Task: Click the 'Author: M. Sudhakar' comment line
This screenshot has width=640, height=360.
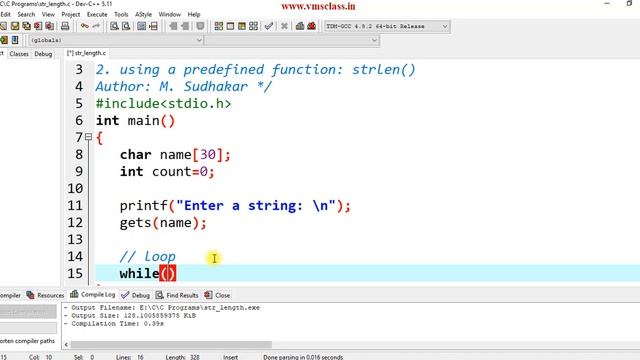Action: [x=184, y=87]
